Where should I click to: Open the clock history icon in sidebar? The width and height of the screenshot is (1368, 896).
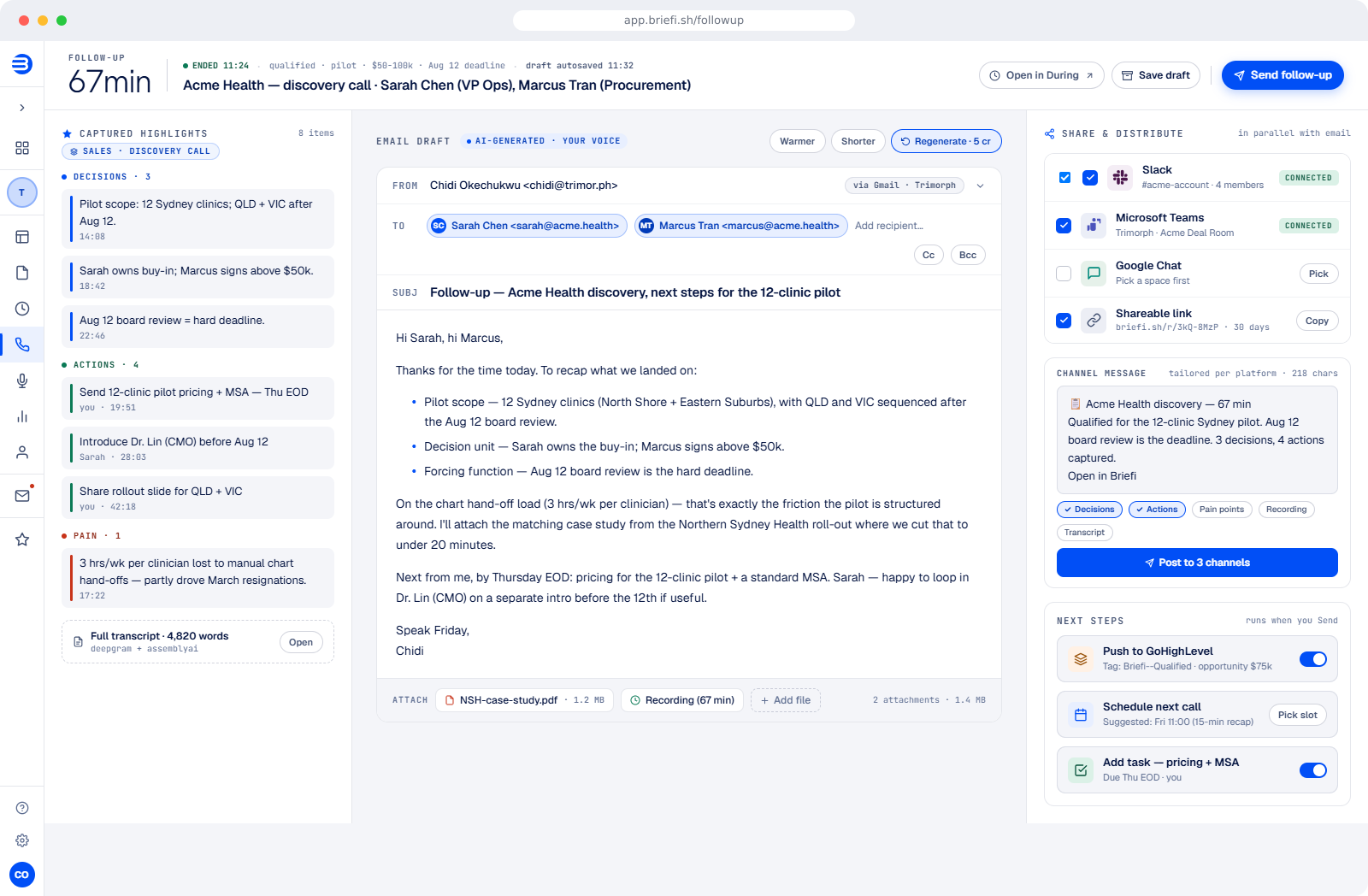[22, 309]
